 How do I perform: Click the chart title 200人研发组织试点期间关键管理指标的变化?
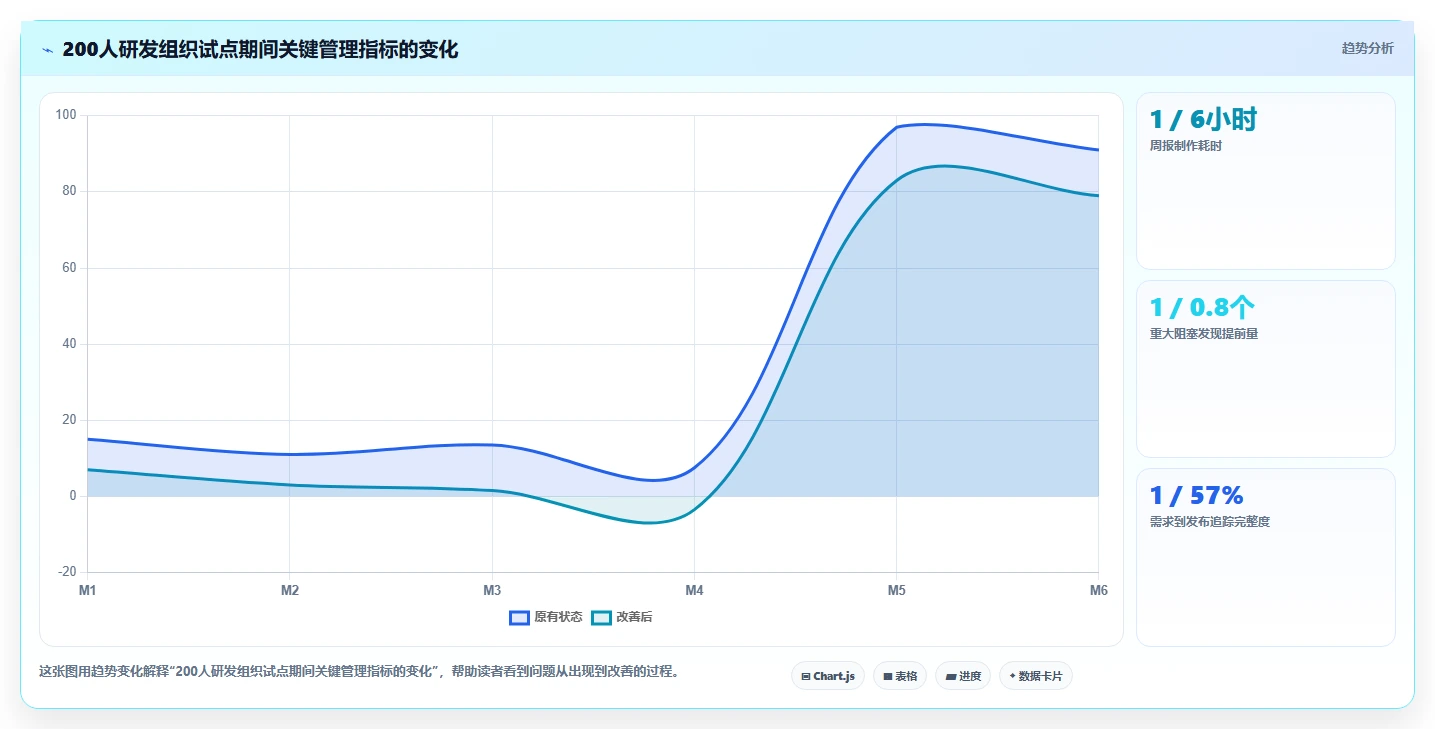click(260, 50)
